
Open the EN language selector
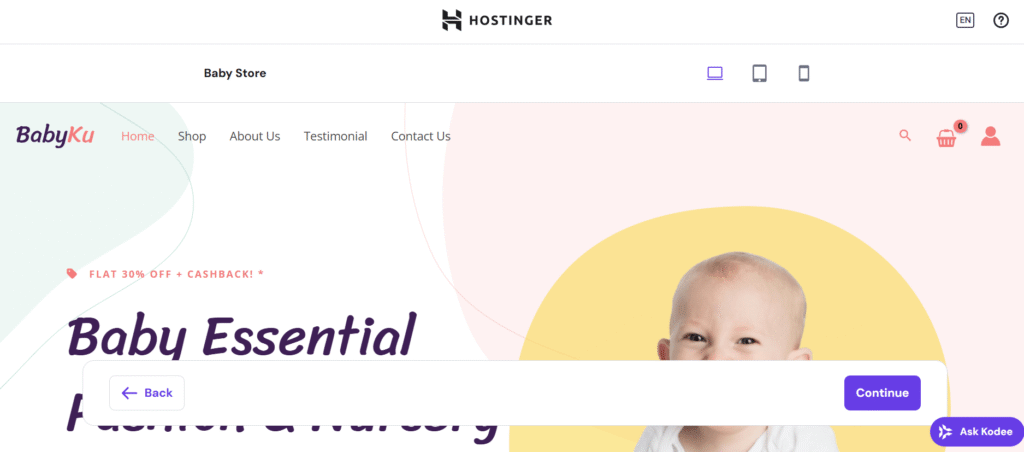coord(965,20)
